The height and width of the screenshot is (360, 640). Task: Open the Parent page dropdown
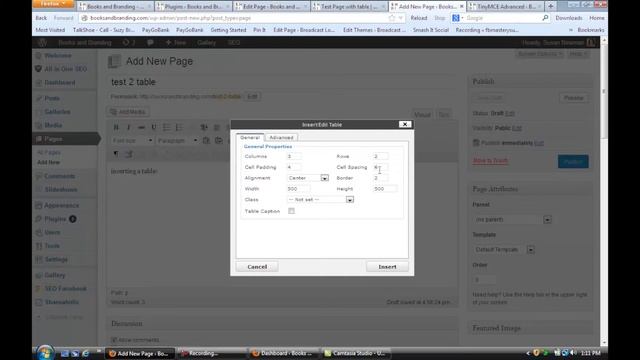coord(513,220)
